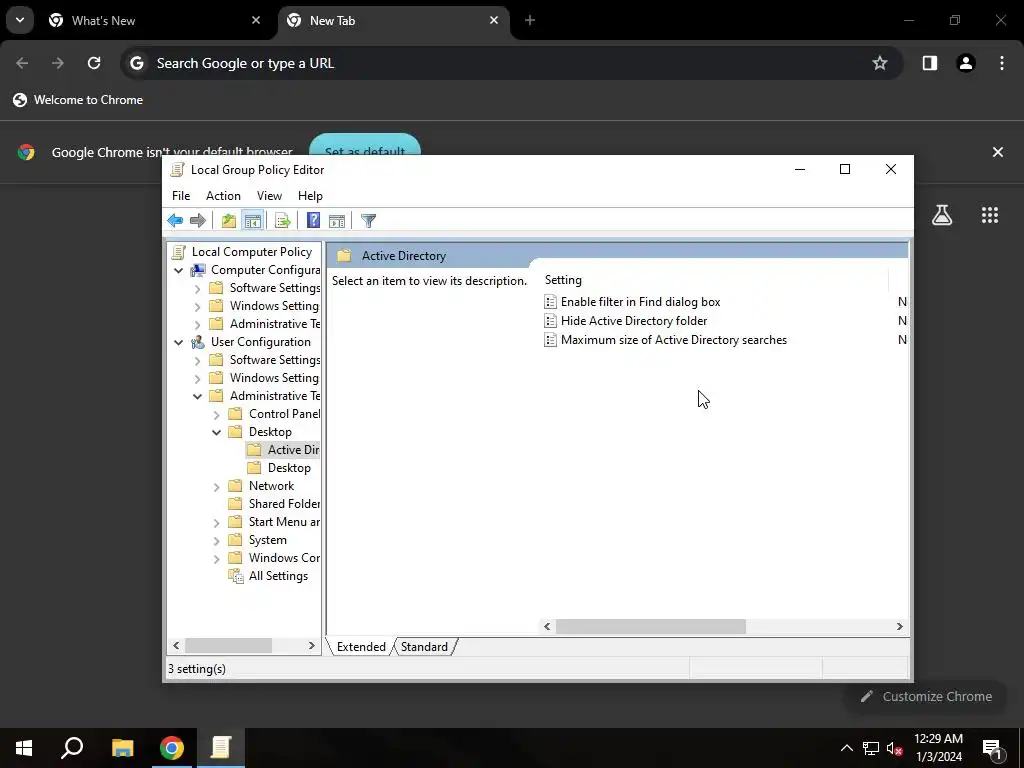Viewport: 1024px width, 768px height.
Task: Click the Chrome taskbar icon
Action: coord(172,748)
